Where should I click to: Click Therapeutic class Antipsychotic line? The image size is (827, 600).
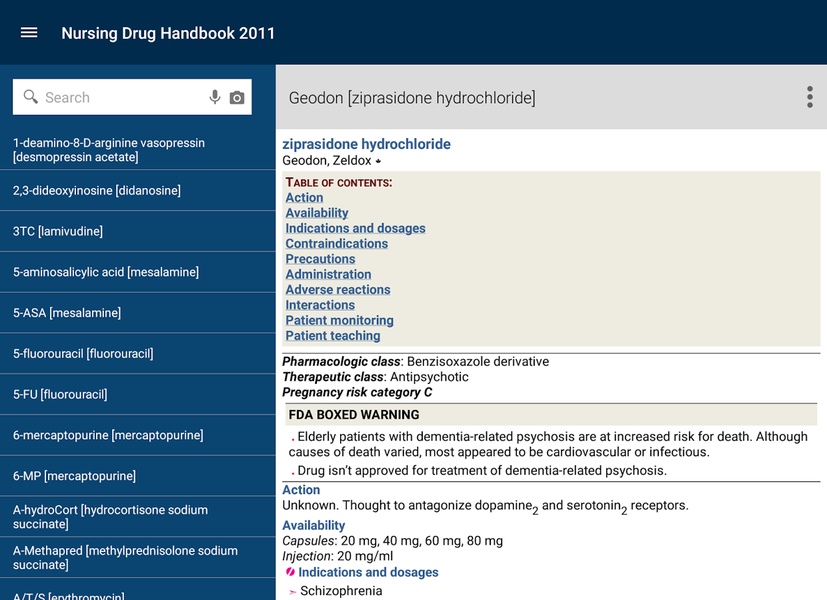coord(375,376)
